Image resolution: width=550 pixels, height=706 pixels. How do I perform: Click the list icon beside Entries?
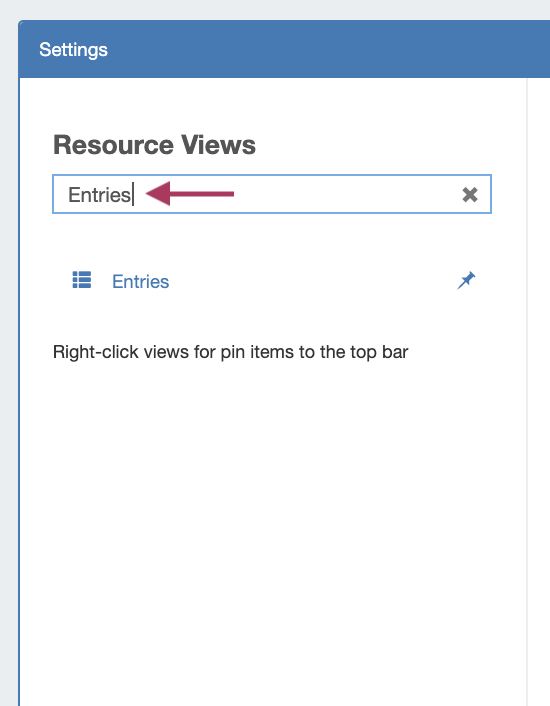[x=82, y=280]
